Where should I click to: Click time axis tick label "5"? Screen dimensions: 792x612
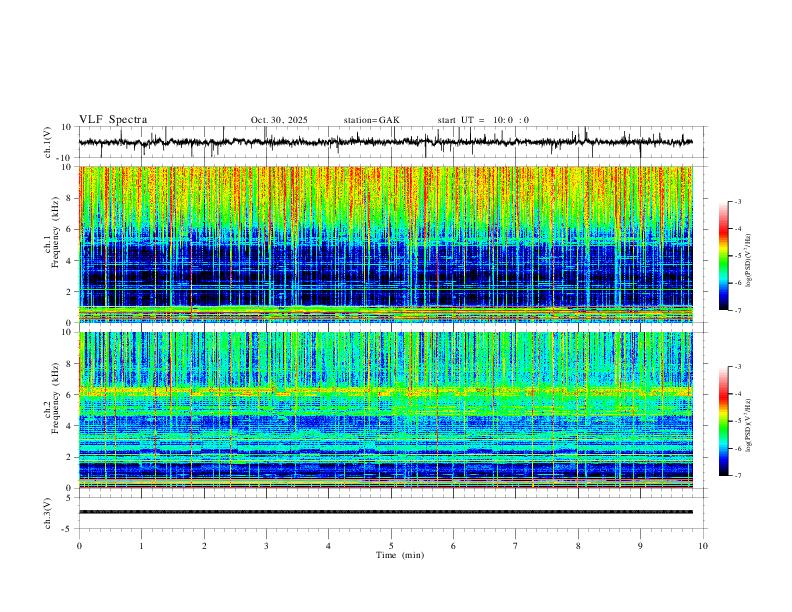click(x=391, y=546)
